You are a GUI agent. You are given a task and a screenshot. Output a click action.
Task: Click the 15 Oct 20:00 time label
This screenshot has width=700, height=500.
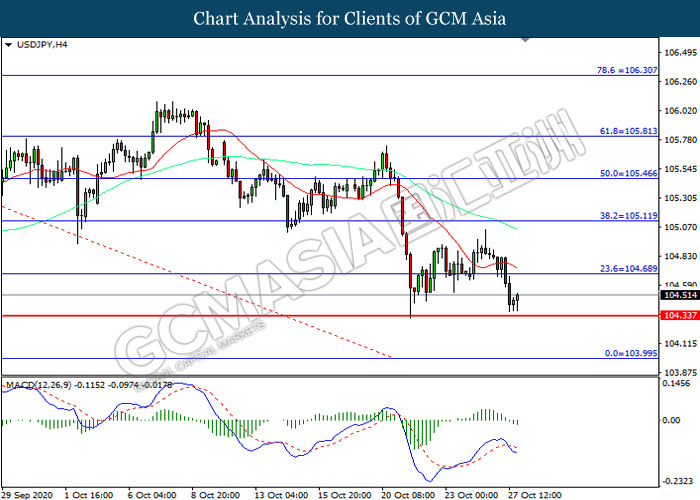tap(345, 495)
